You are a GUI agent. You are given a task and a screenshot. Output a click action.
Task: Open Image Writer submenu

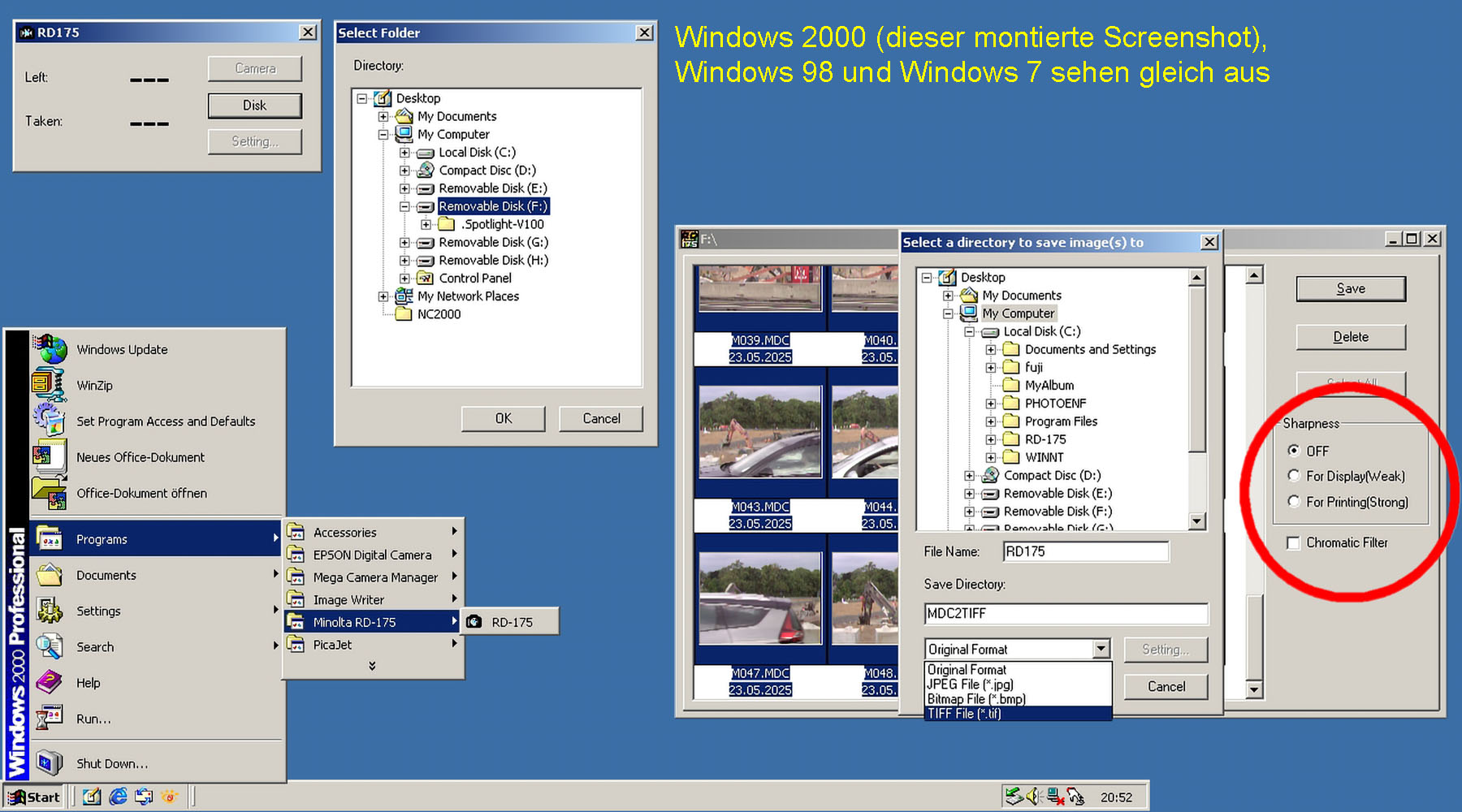click(373, 600)
